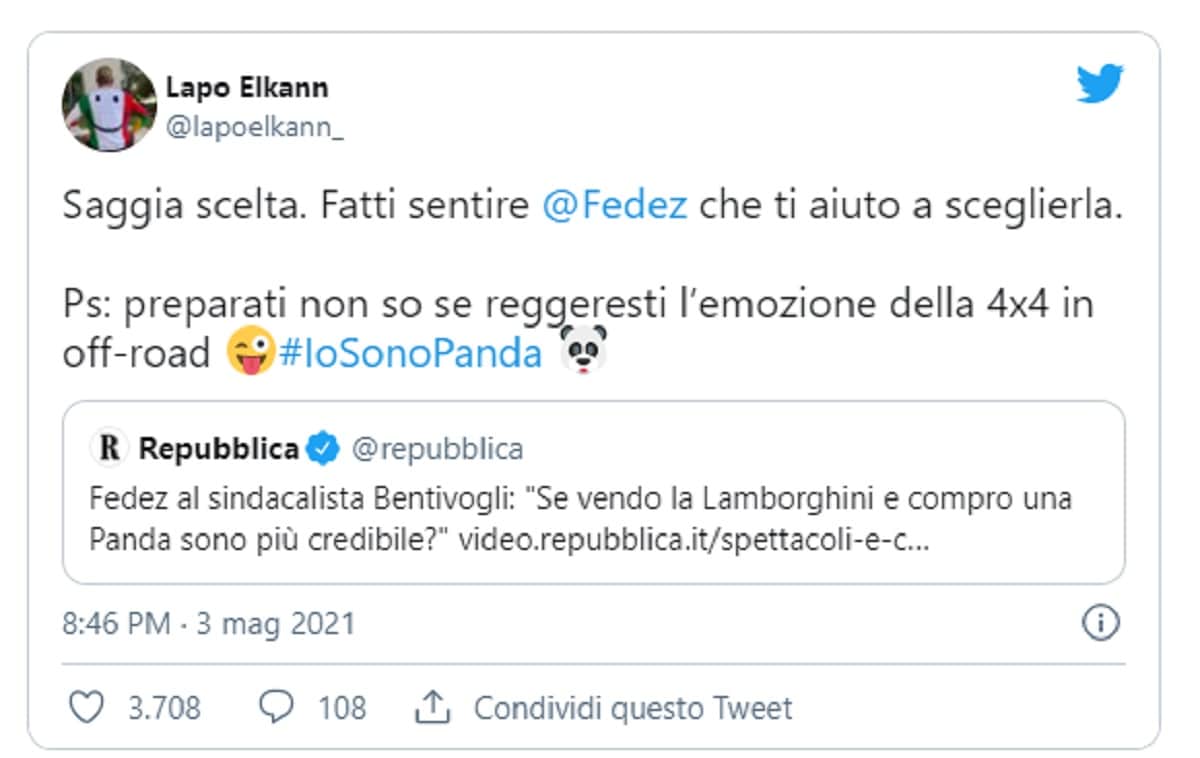Open replies via speech bubble icon
The width and height of the screenshot is (1200, 758).
pos(275,708)
